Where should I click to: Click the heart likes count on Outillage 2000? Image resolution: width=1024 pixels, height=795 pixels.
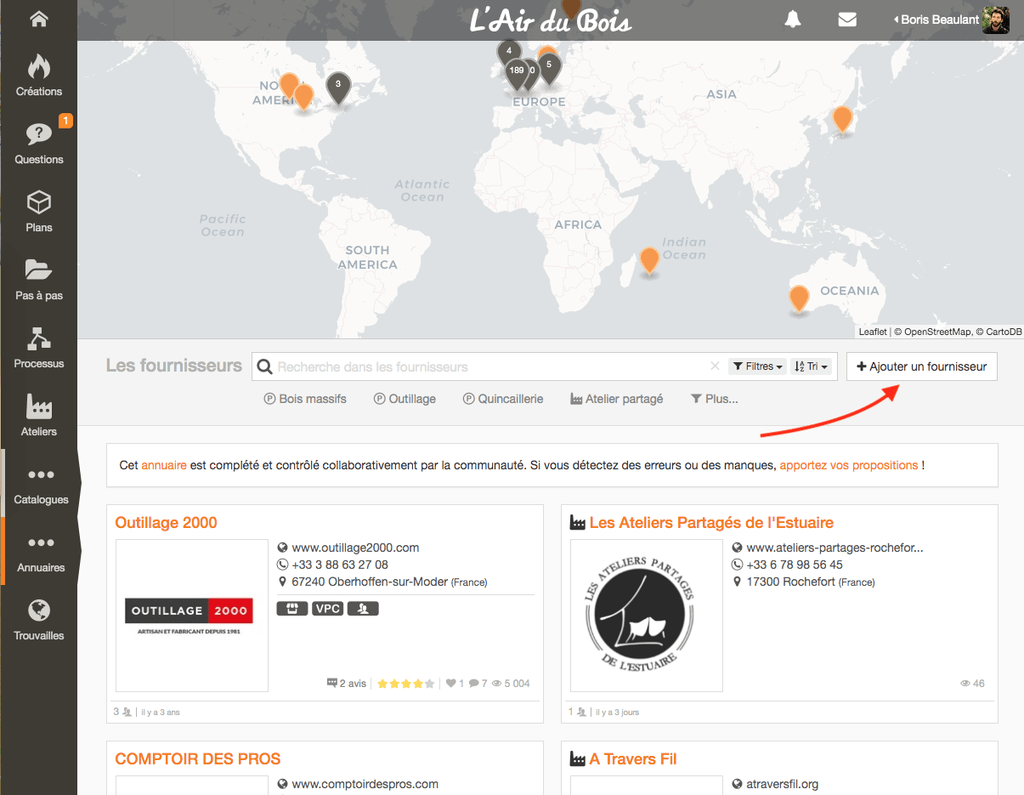pos(455,683)
